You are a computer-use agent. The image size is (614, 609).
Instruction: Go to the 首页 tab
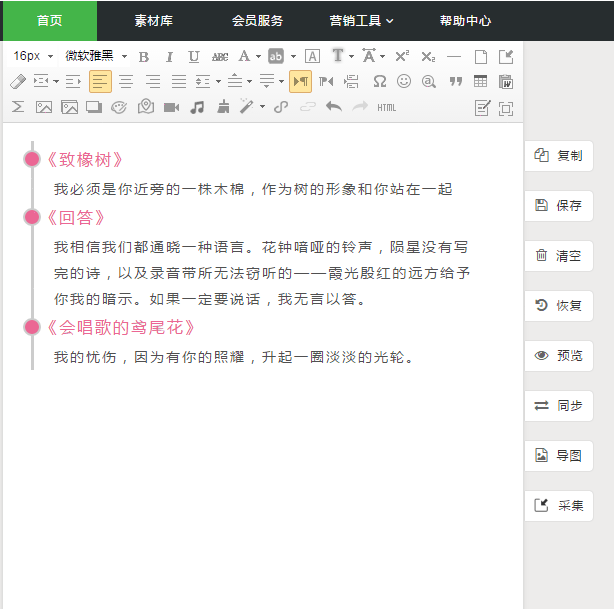pos(50,21)
